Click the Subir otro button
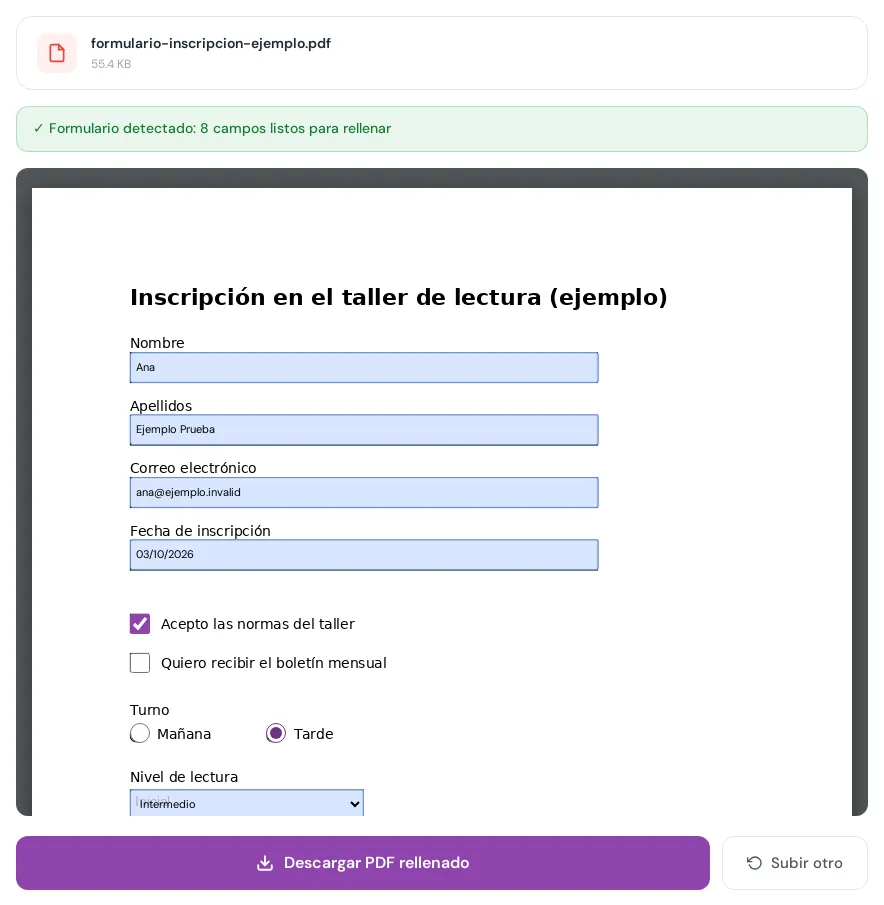Viewport: 884px width, 905px height. pyautogui.click(x=795, y=863)
